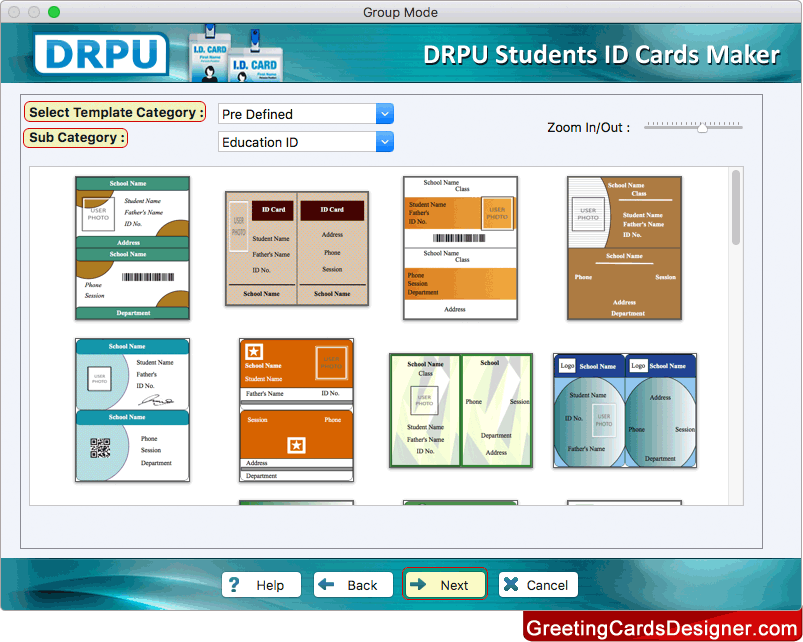803x642 pixels.
Task: Click the Zoom In/Out label
Action: click(x=588, y=127)
